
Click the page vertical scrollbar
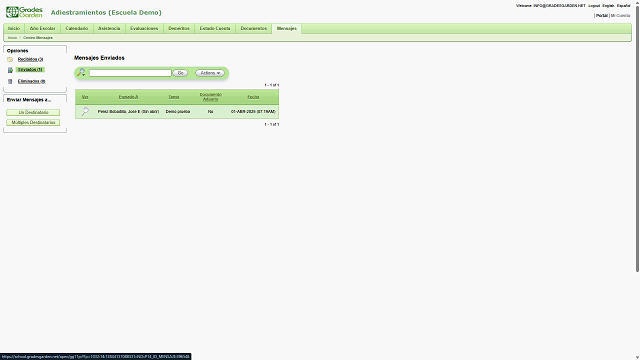click(x=637, y=138)
